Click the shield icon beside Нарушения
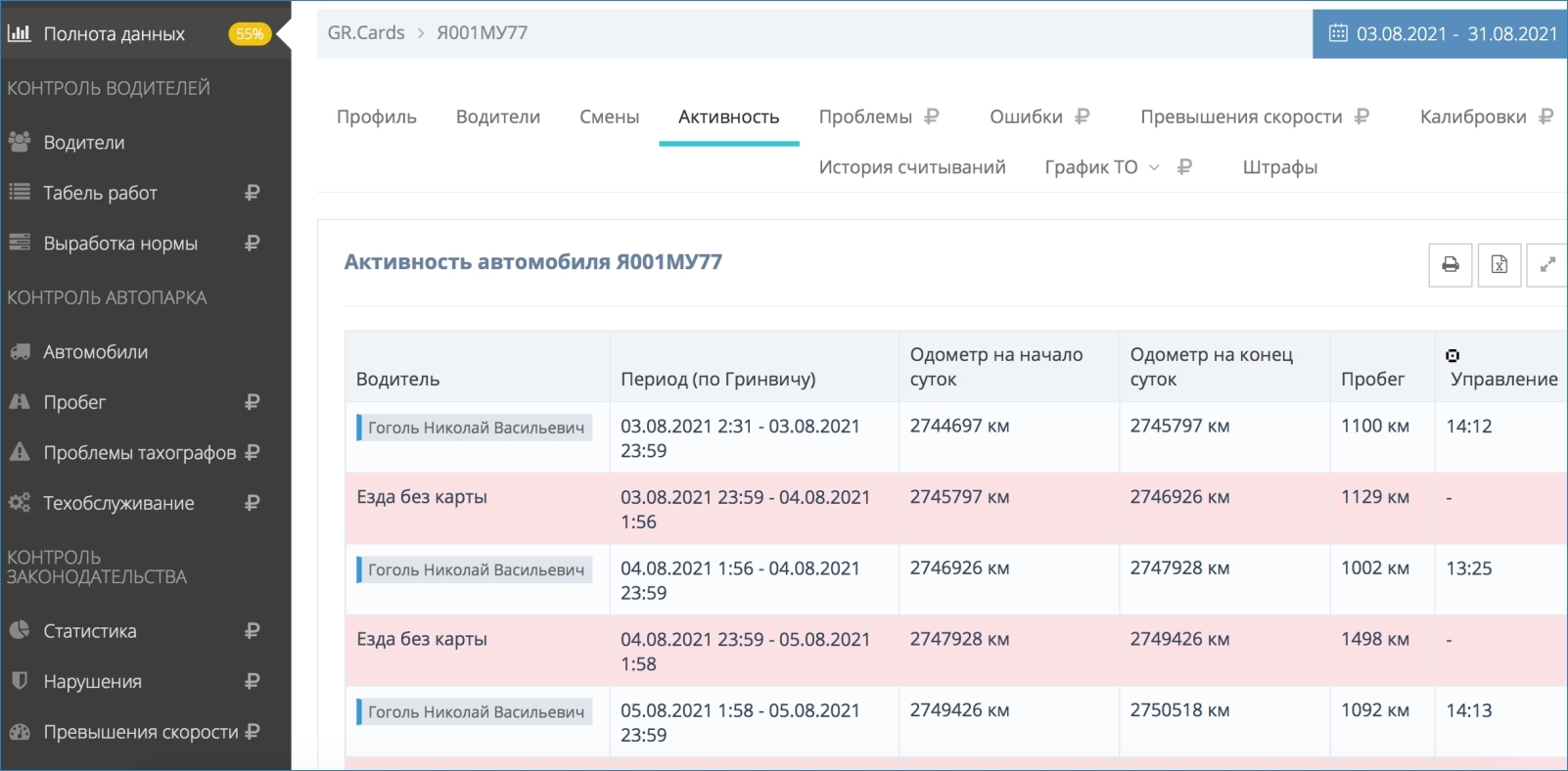This screenshot has height=771, width=1568. click(20, 680)
